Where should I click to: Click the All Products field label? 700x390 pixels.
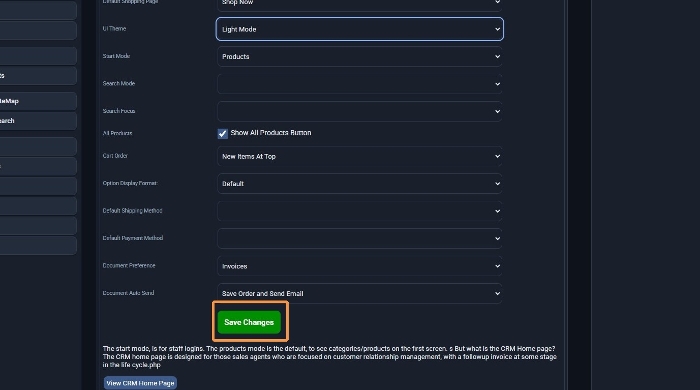pos(117,133)
